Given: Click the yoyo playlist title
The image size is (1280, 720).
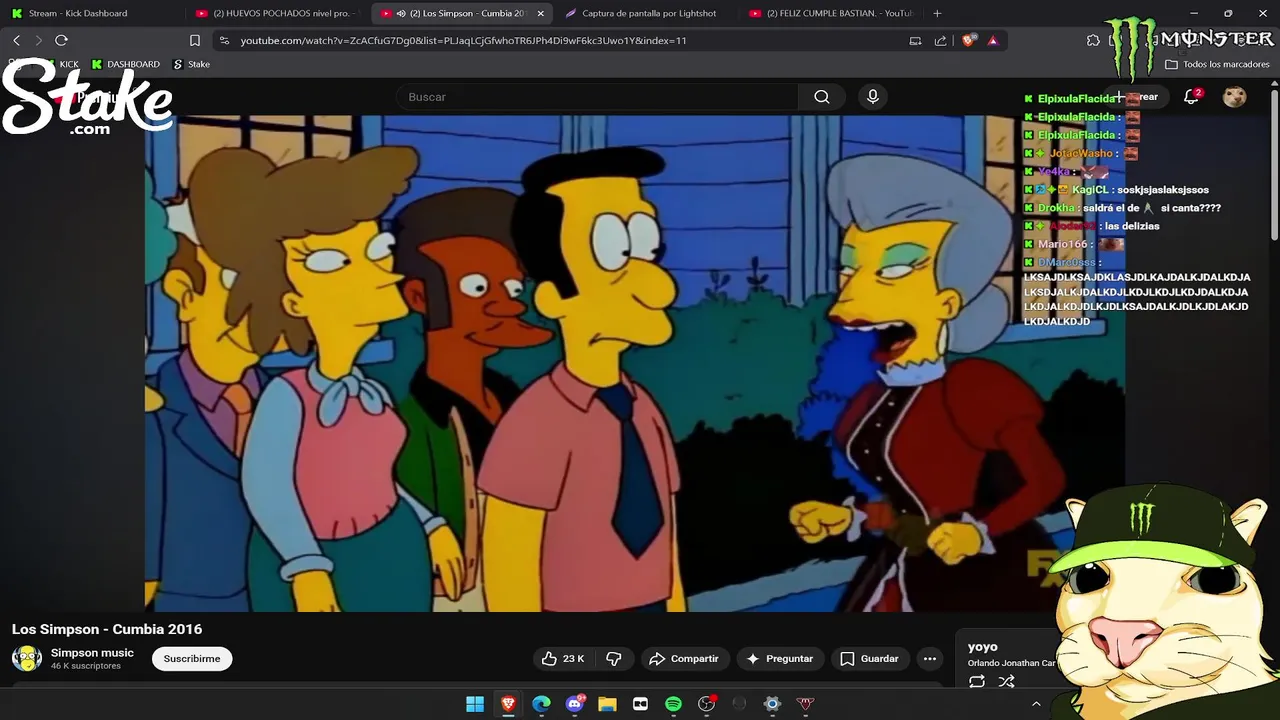Looking at the screenshot, I should [x=983, y=647].
